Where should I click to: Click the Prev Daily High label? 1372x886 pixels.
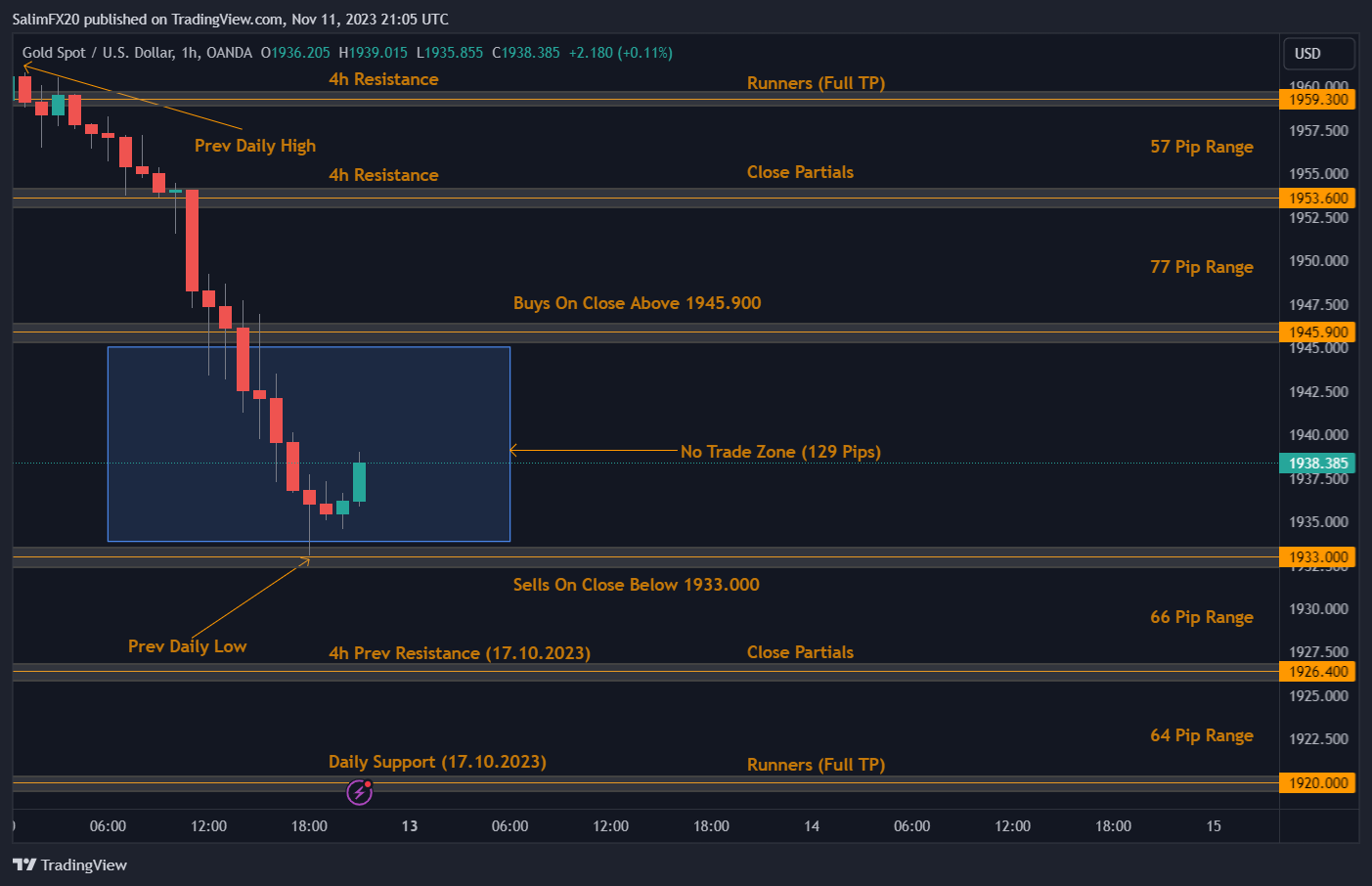click(255, 146)
